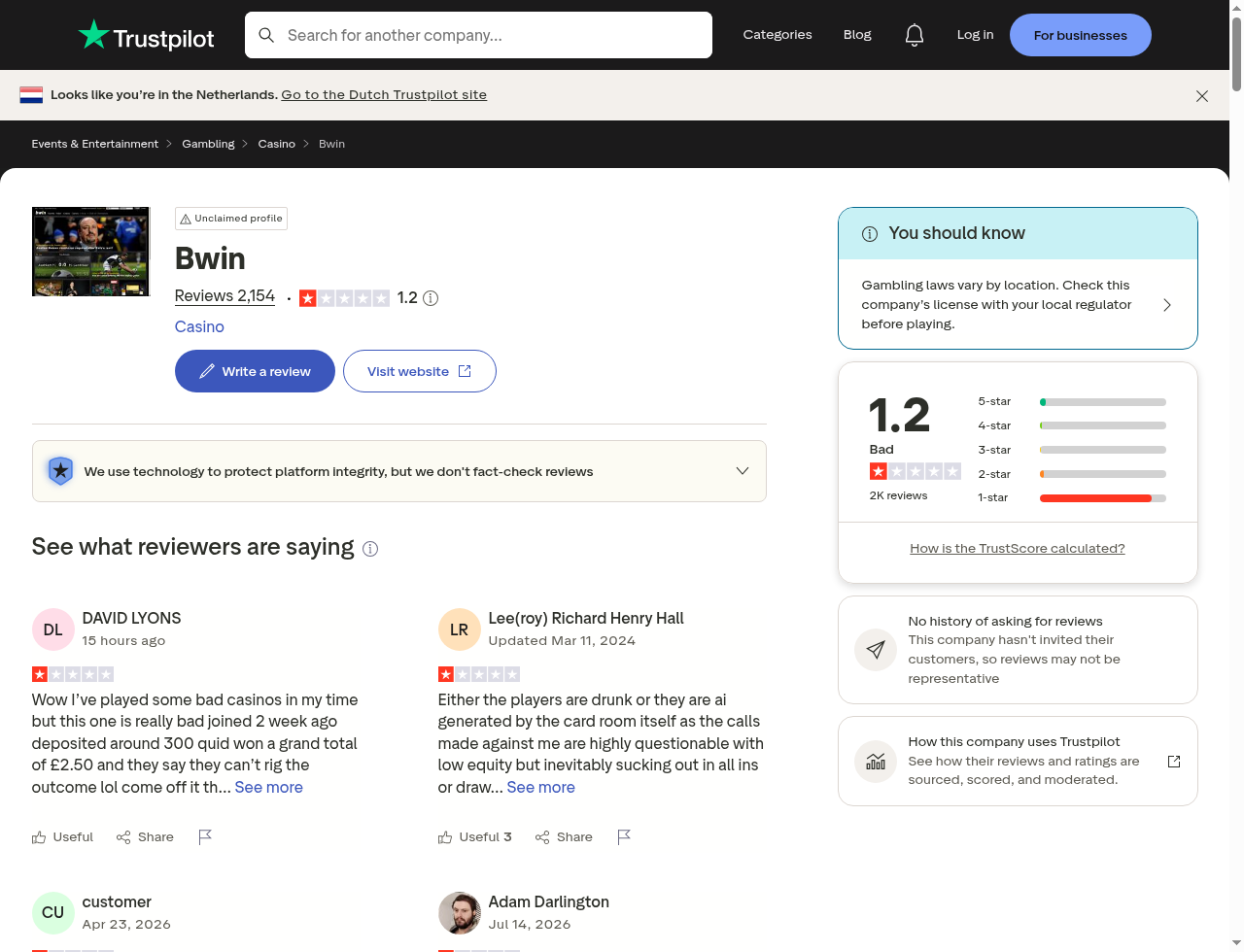The image size is (1244, 952).
Task: Click the 5-star green rating bar
Action: click(1103, 402)
